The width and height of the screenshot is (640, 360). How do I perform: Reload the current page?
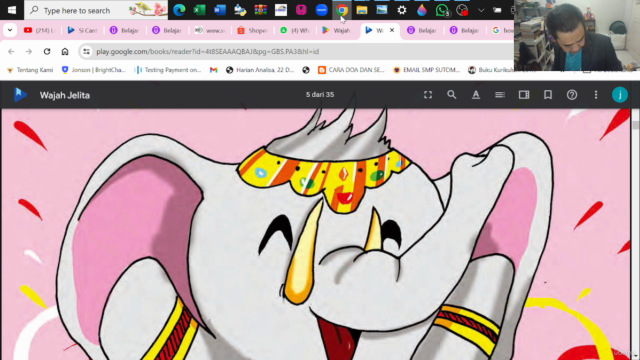click(47, 51)
